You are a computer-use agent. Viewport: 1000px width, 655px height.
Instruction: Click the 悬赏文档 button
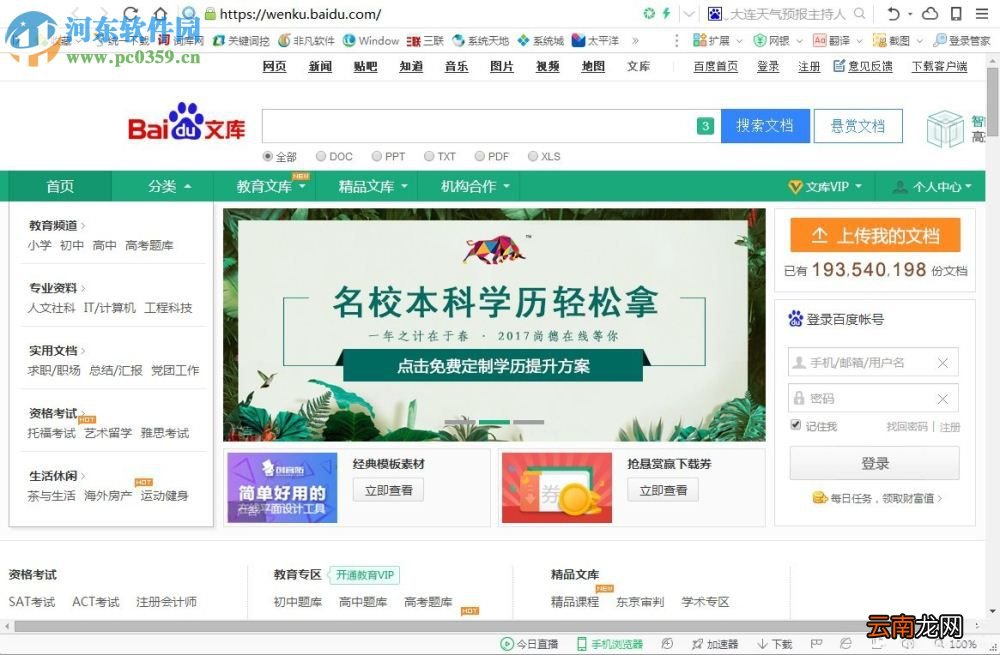[x=858, y=126]
